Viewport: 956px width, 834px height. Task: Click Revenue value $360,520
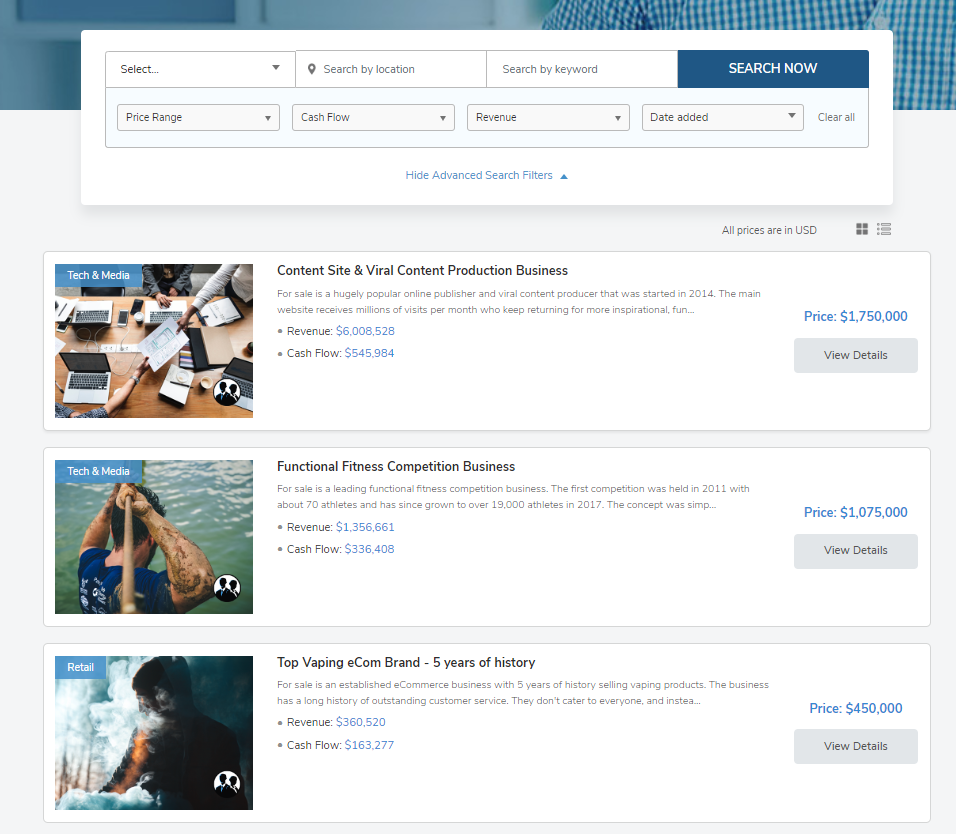(x=361, y=722)
